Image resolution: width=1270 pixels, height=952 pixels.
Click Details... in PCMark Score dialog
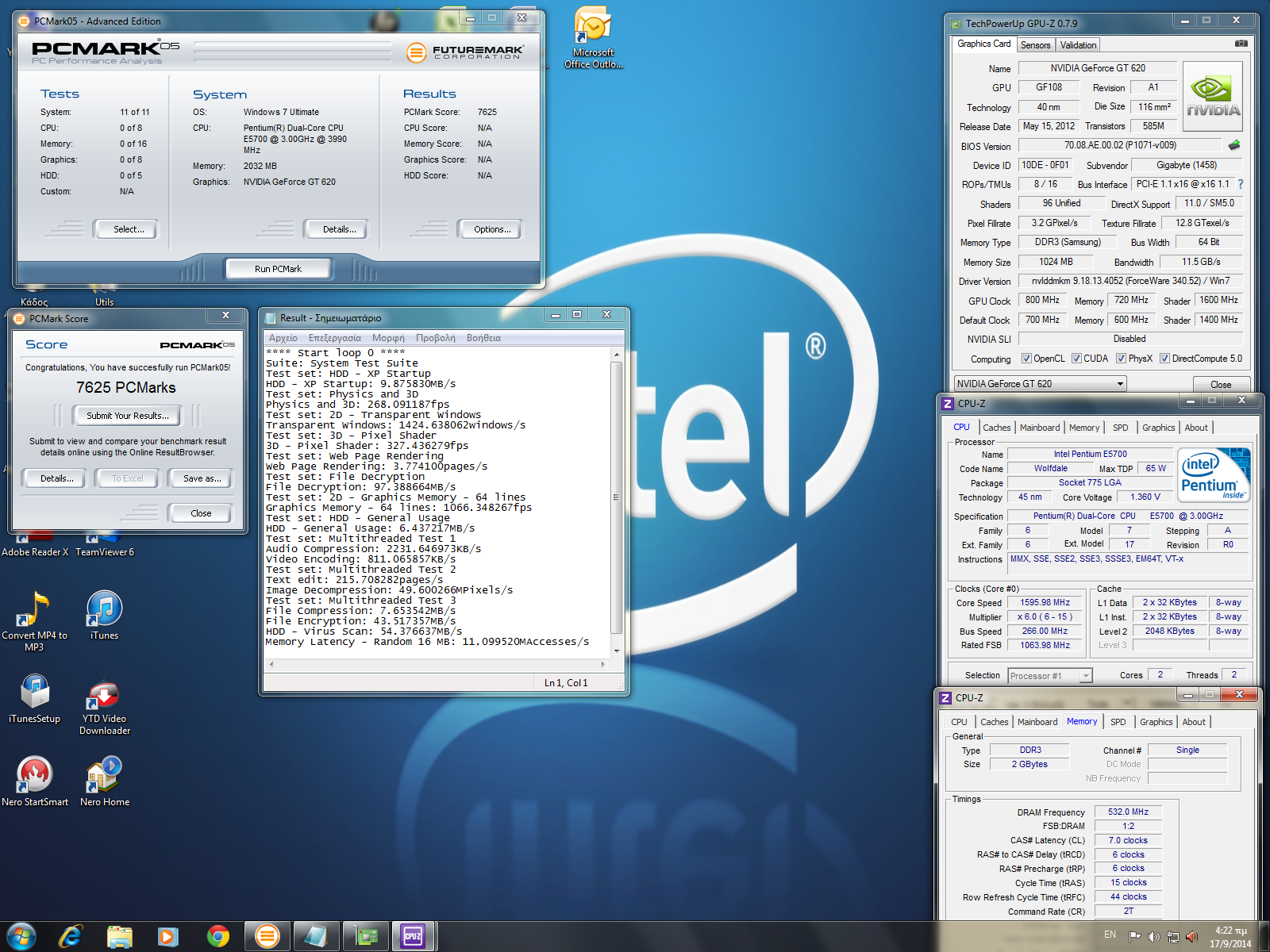[54, 478]
